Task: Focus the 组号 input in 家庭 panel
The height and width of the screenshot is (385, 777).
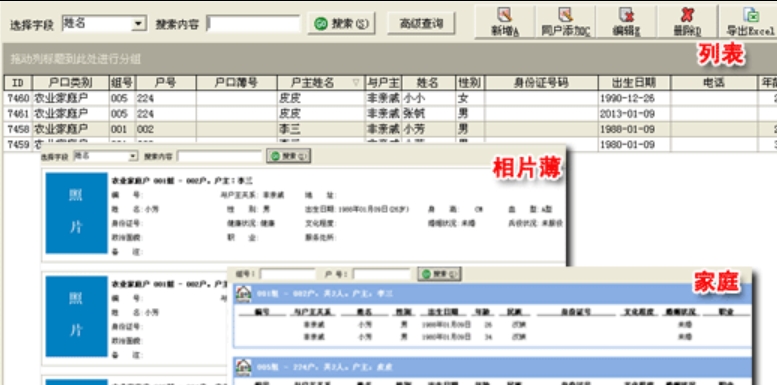Action: tap(287, 274)
